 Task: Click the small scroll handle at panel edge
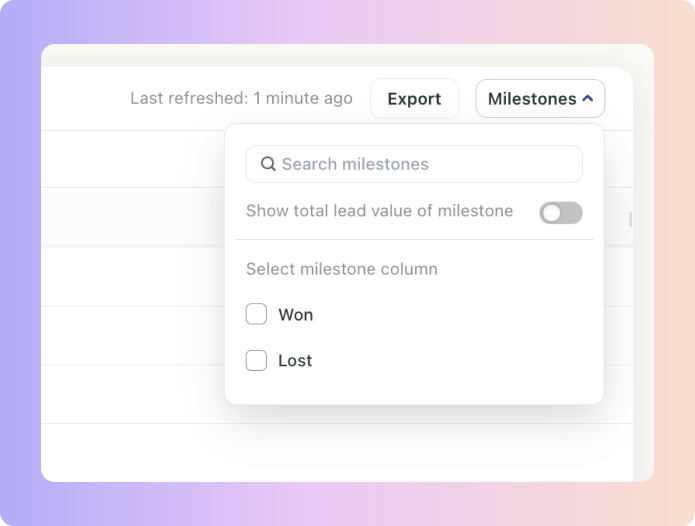(x=630, y=219)
